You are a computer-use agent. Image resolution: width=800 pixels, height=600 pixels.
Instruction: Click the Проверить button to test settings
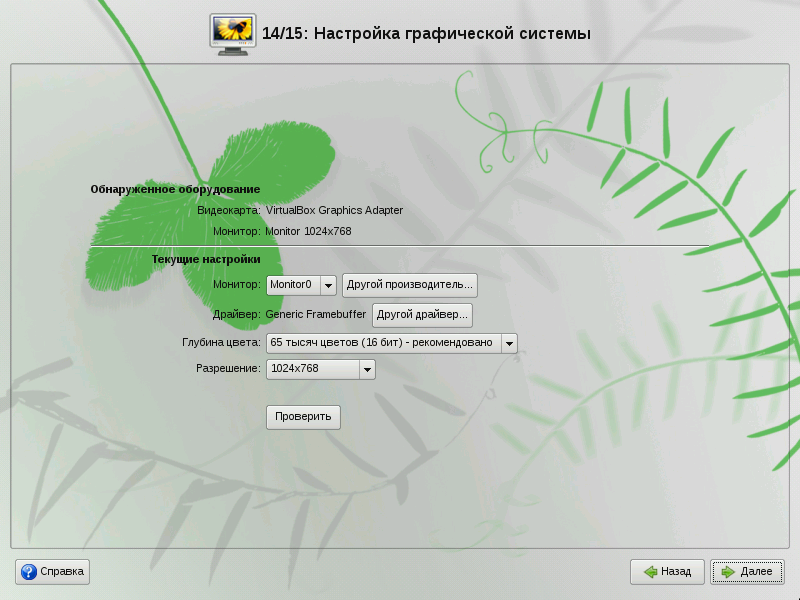coord(303,417)
